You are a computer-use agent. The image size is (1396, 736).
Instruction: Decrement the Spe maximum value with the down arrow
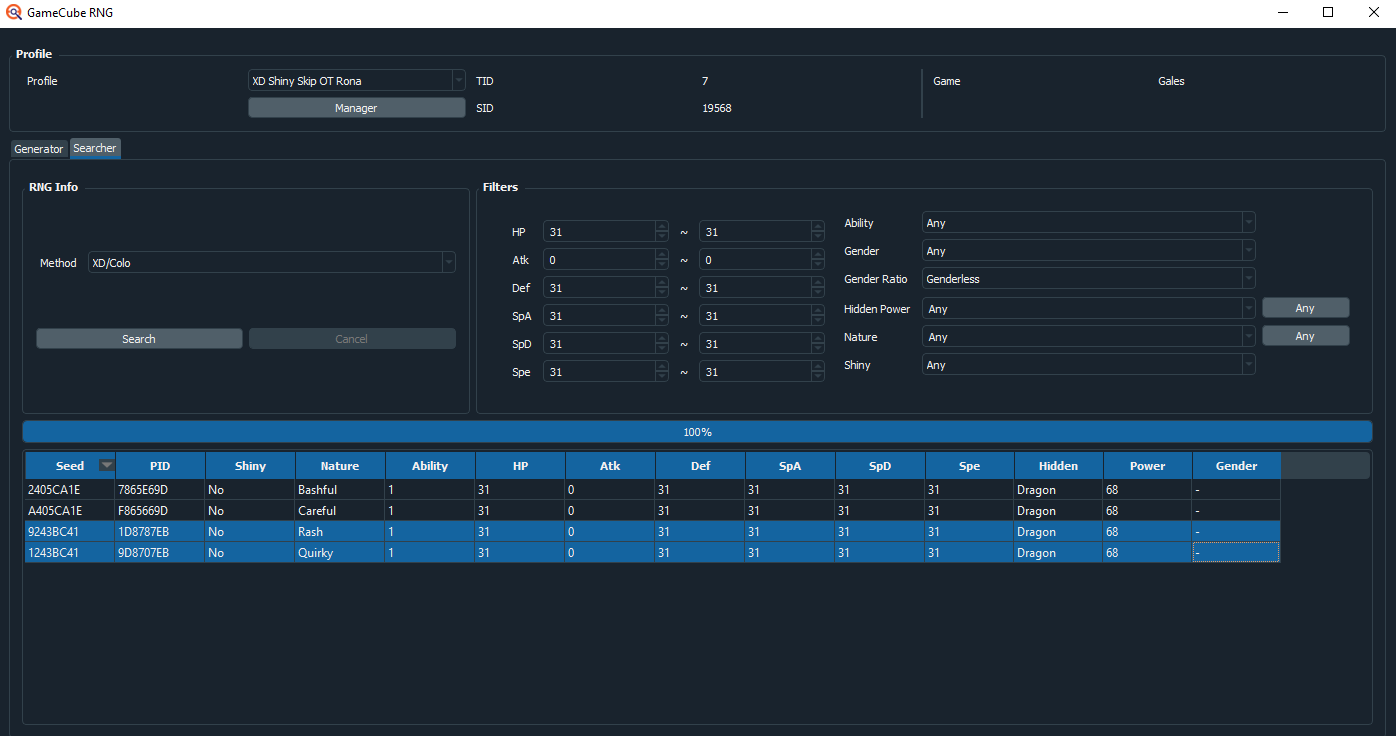818,376
